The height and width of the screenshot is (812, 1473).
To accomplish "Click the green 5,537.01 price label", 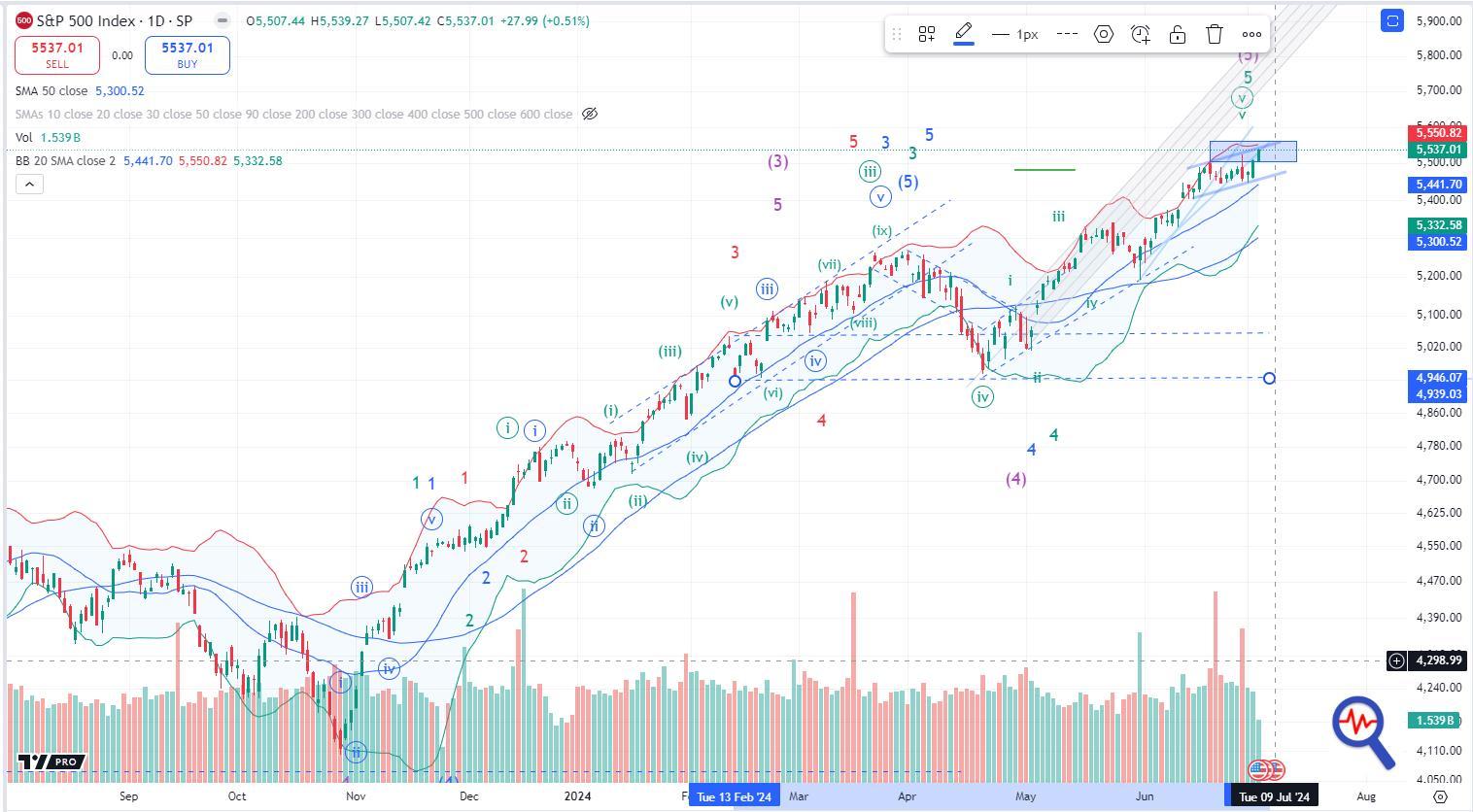I will [1439, 150].
